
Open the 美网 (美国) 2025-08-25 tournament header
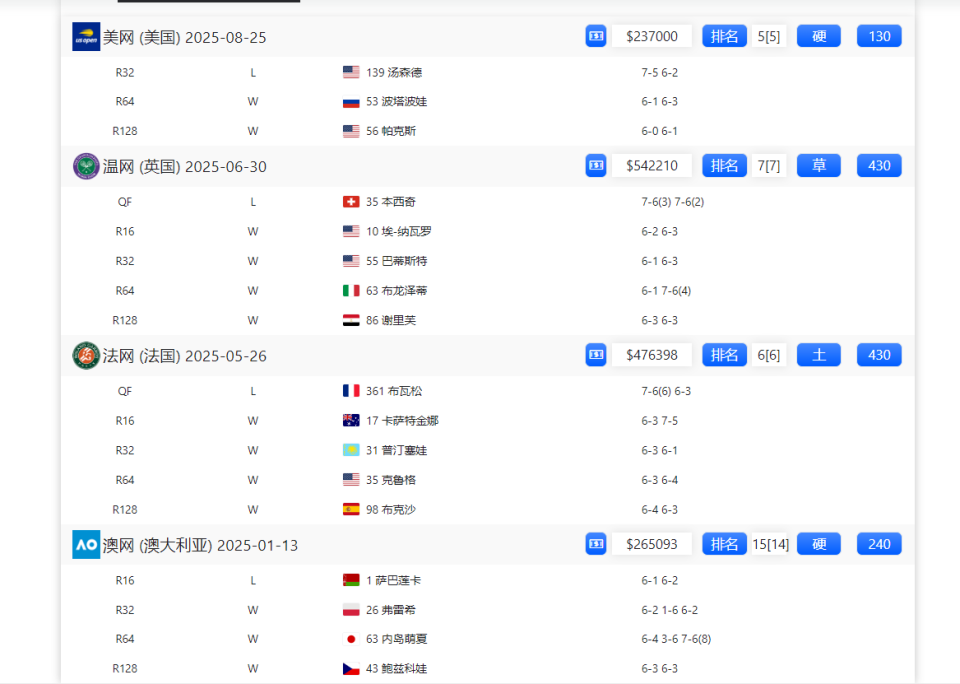point(184,37)
